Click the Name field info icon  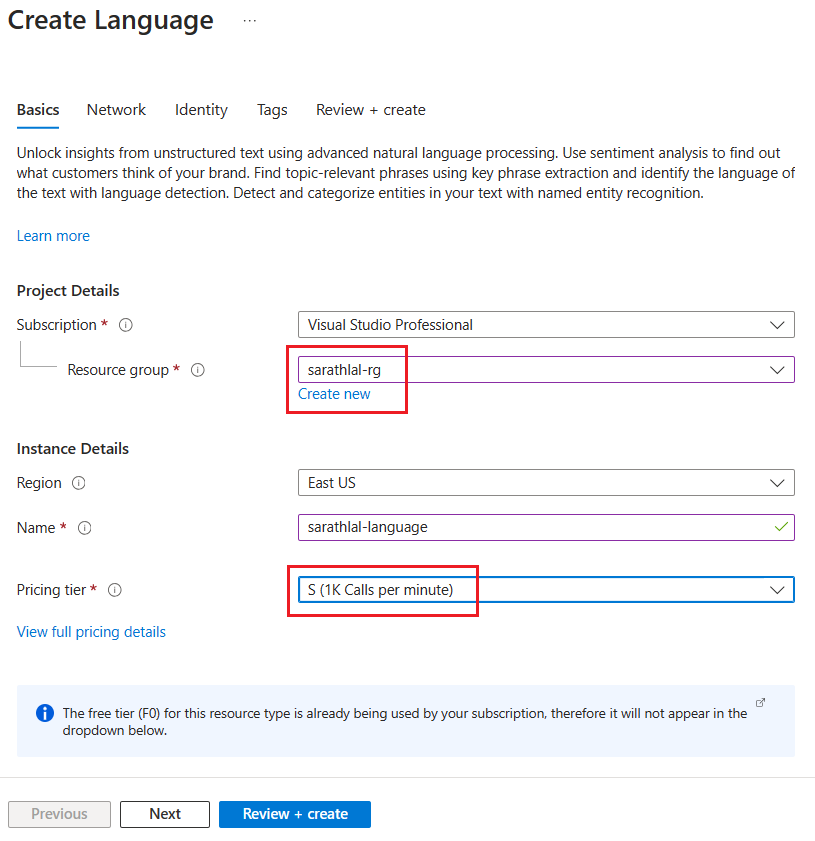(x=83, y=528)
